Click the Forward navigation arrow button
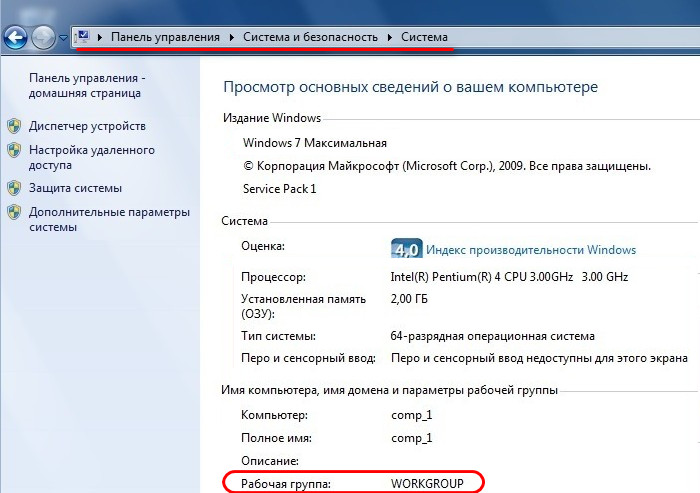The height and width of the screenshot is (493, 700). [x=43, y=38]
